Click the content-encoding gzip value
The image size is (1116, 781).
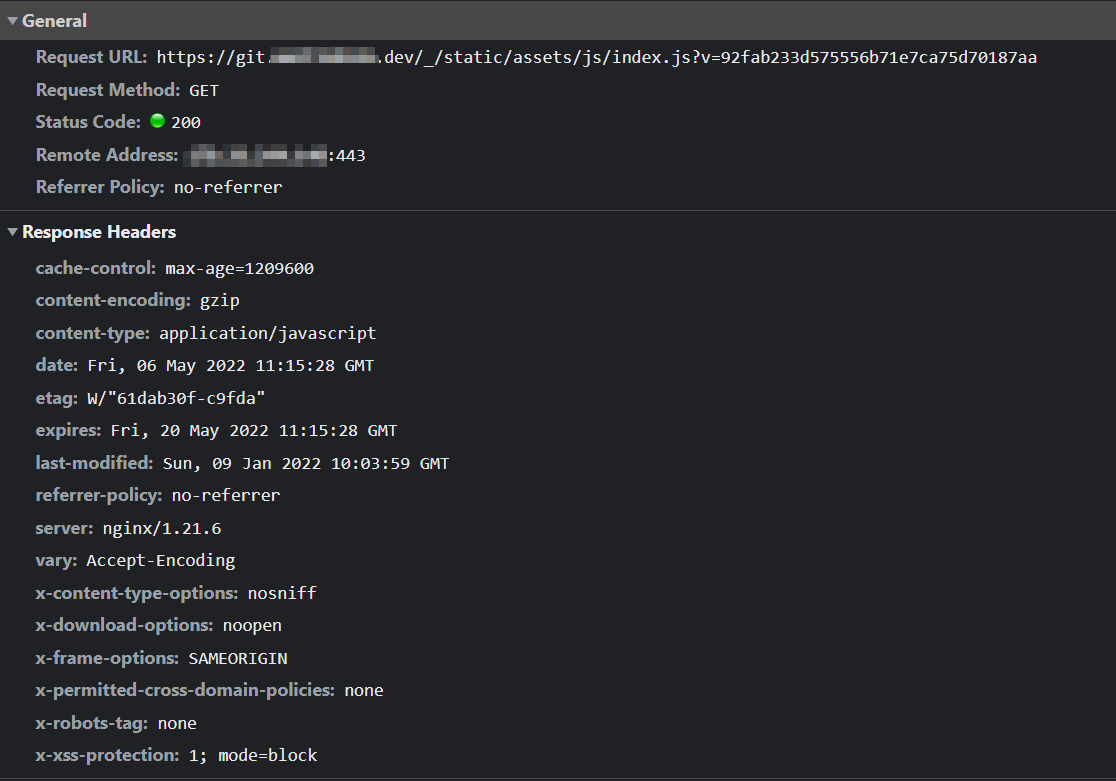pos(219,299)
